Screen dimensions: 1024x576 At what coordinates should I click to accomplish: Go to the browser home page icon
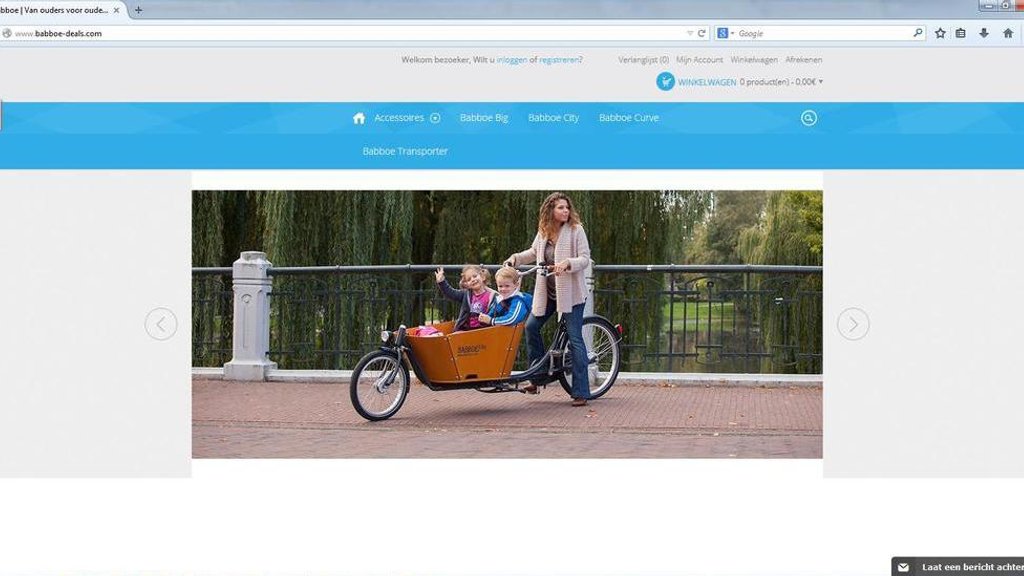coord(1007,33)
